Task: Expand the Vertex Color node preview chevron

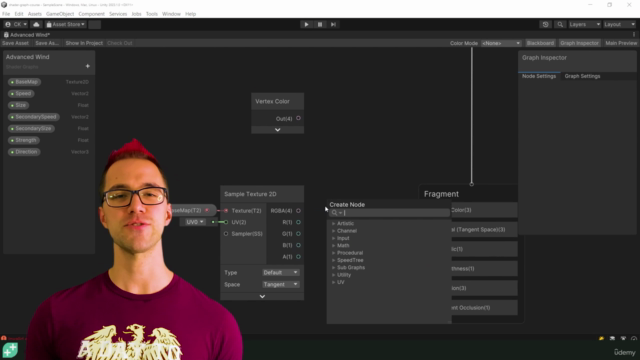Action: tap(278, 130)
